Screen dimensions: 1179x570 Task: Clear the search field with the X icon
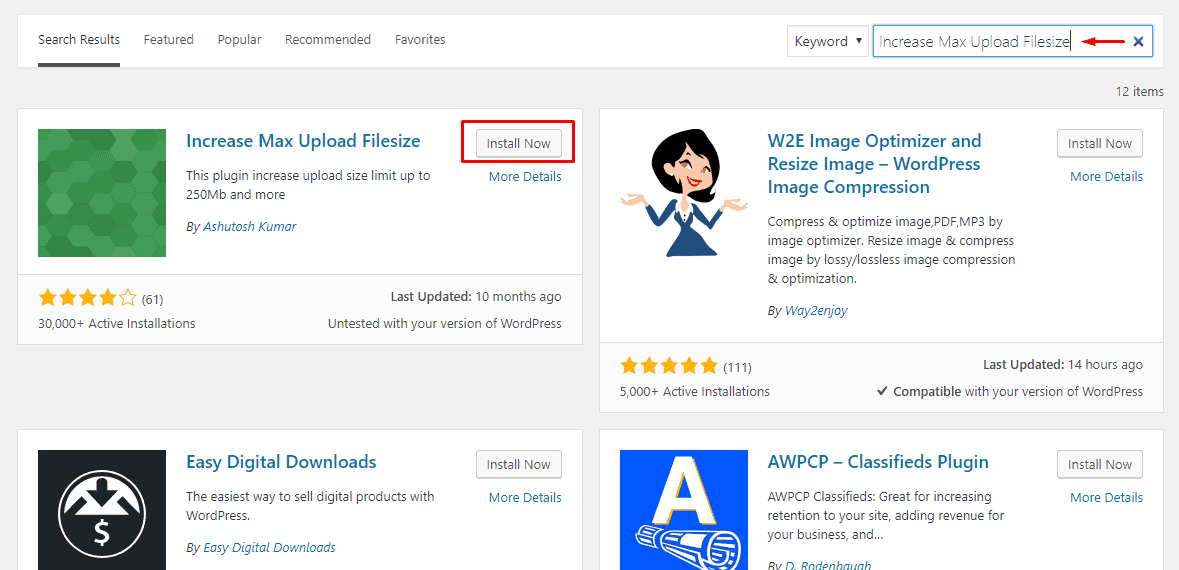[x=1138, y=42]
